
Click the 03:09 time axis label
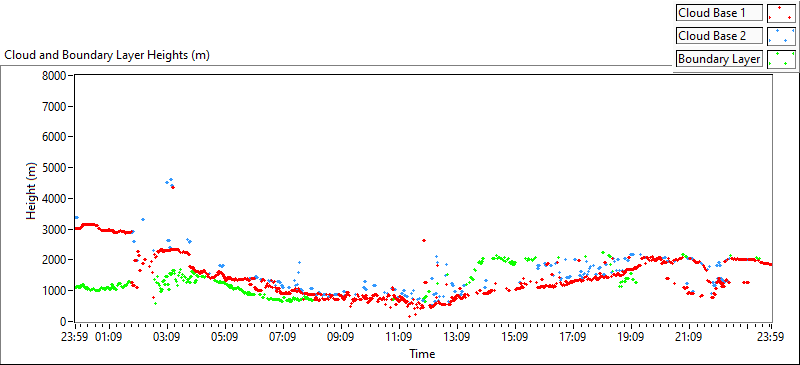pos(168,337)
